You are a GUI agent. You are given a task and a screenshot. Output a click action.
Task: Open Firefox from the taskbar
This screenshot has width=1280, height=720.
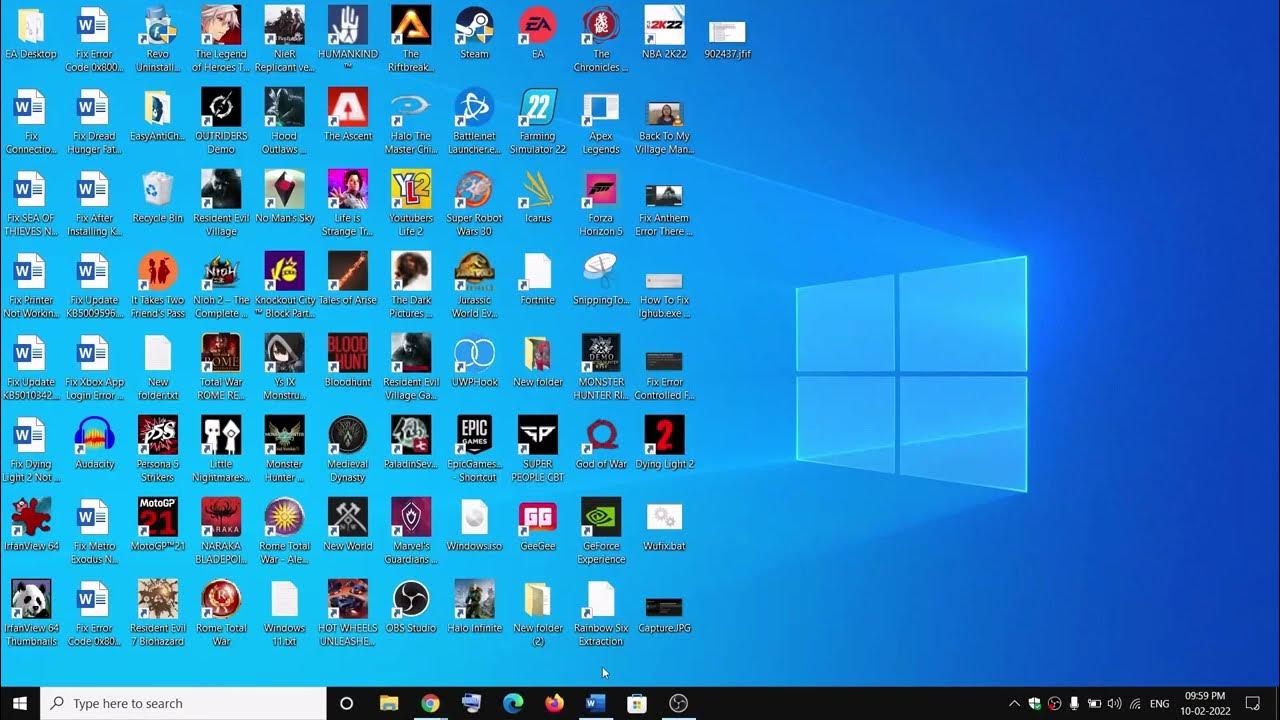pos(554,703)
